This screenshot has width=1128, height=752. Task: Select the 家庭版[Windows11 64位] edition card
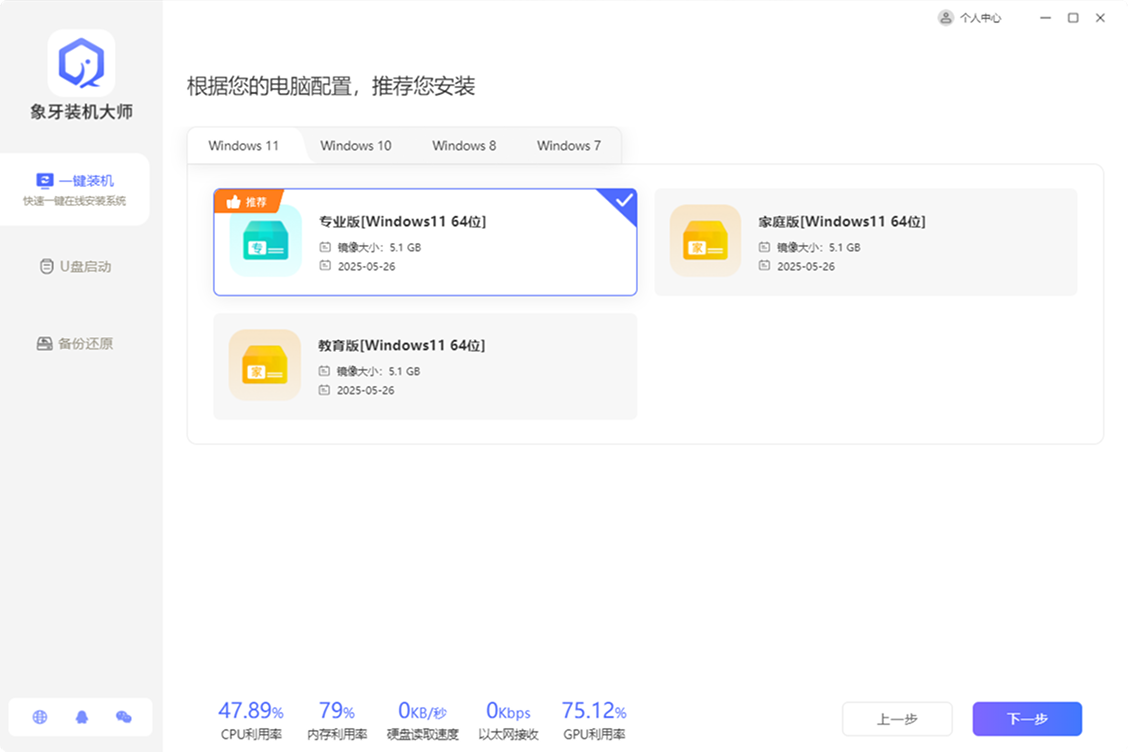[x=865, y=242]
